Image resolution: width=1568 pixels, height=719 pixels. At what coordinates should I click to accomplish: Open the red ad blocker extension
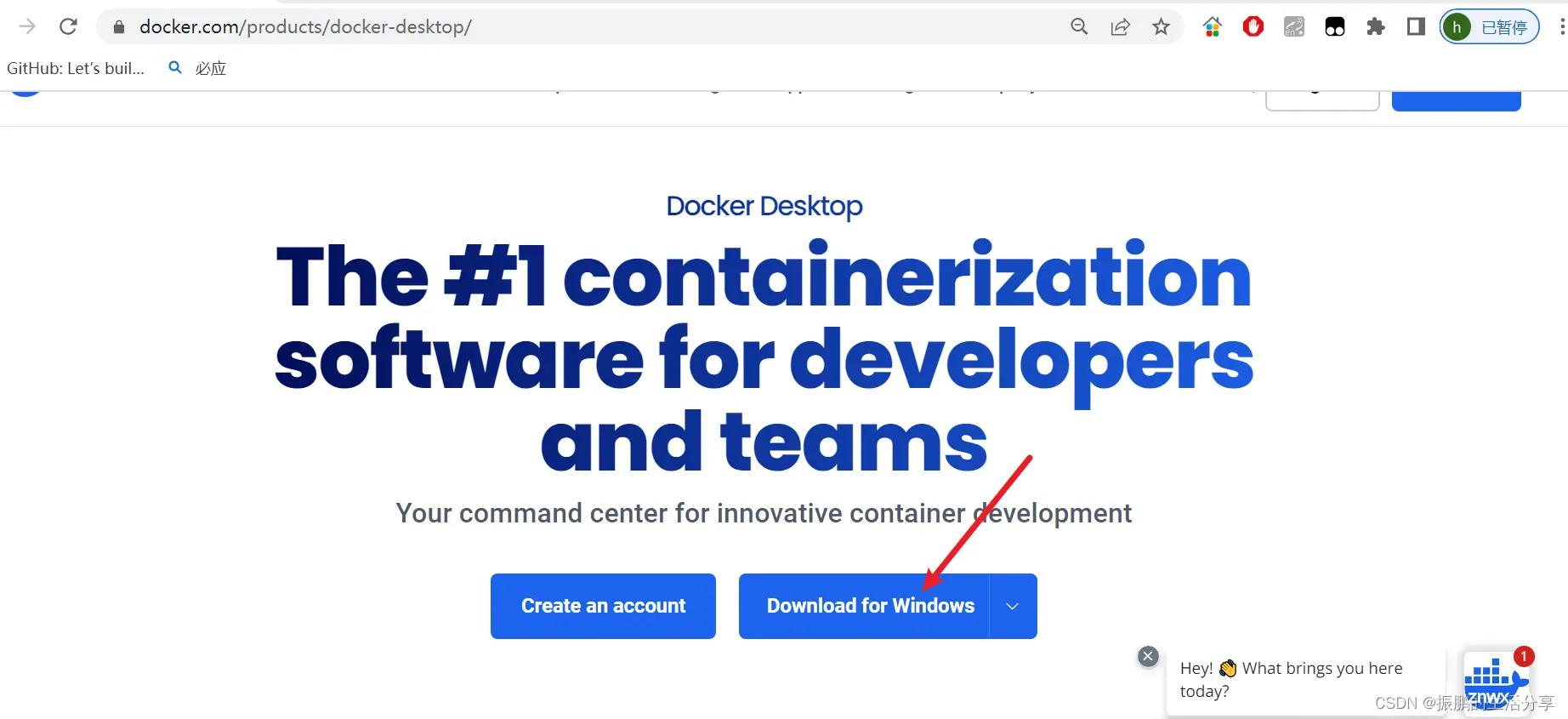point(1253,27)
